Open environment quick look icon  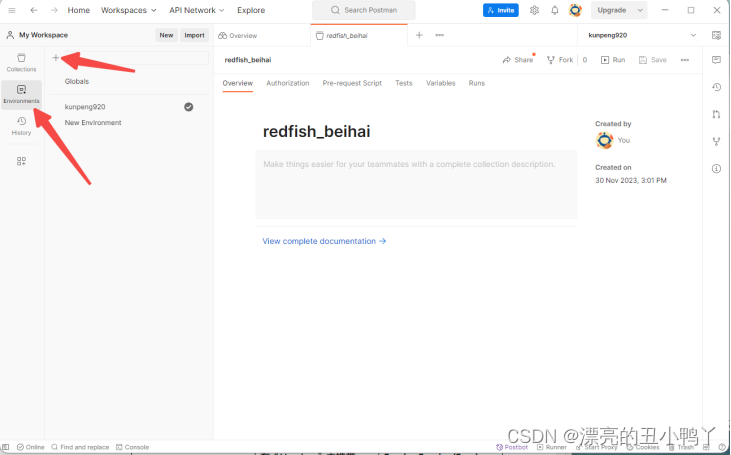tap(717, 35)
